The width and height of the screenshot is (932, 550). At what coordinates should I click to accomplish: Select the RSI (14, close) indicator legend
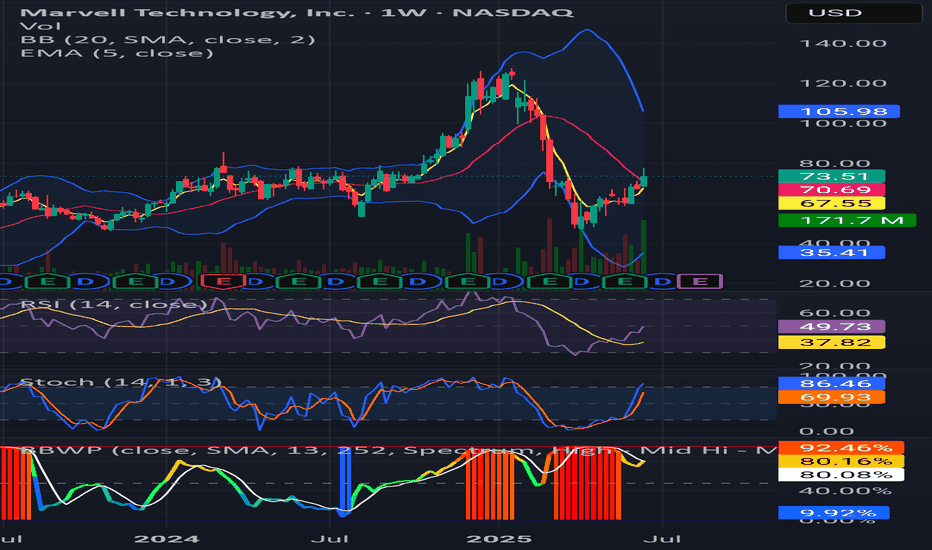tap(114, 304)
